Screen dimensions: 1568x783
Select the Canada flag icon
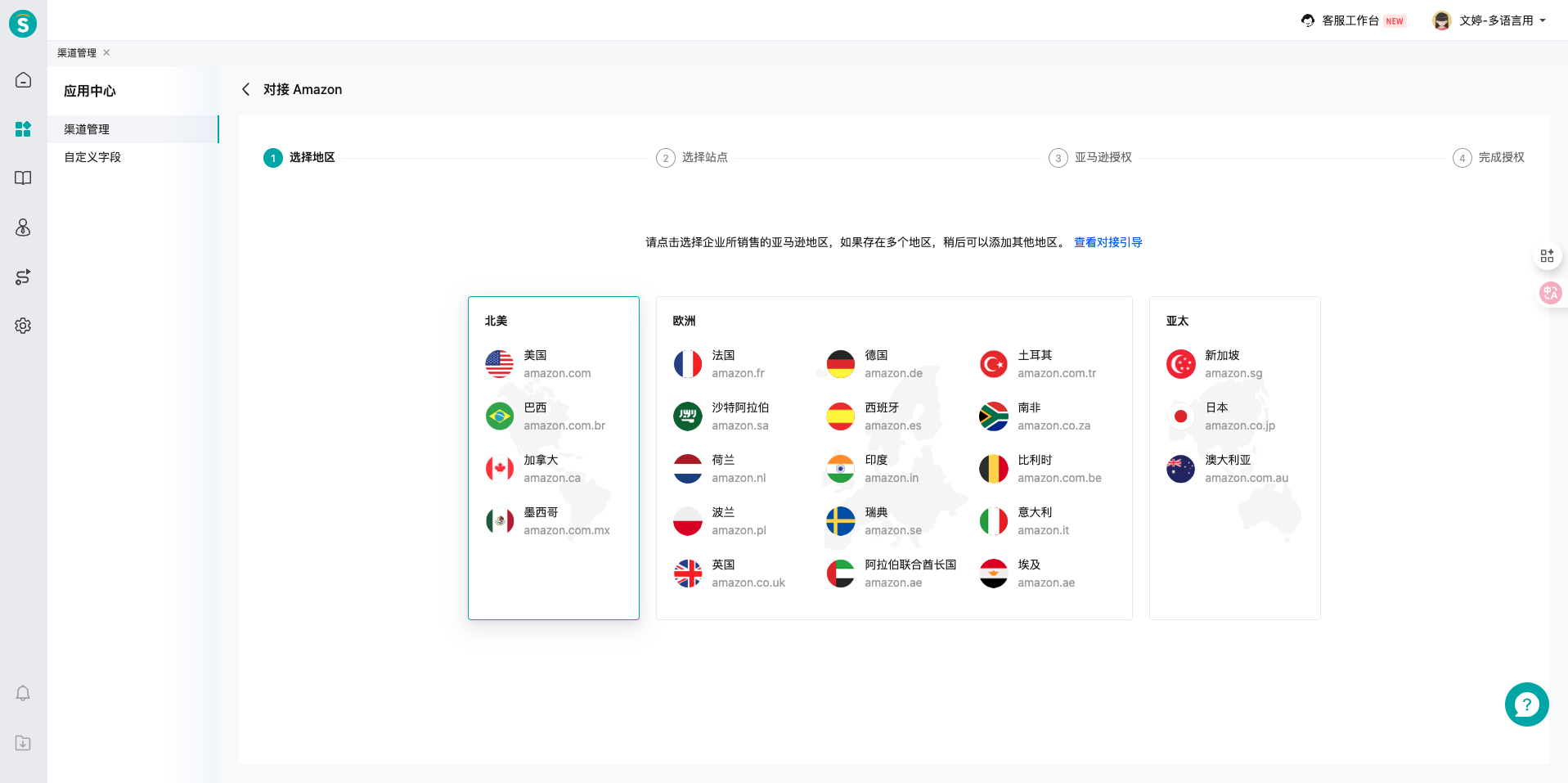click(499, 469)
